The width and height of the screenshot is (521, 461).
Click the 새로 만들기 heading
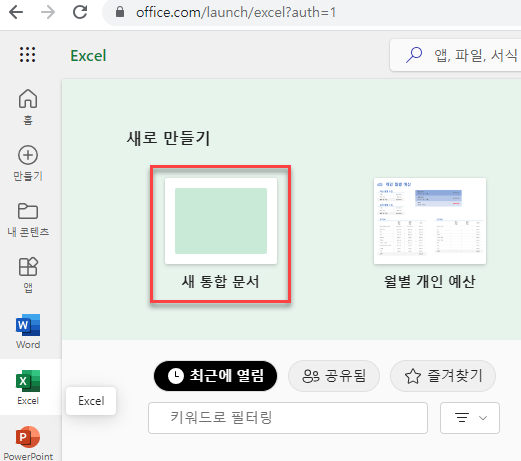coord(169,138)
